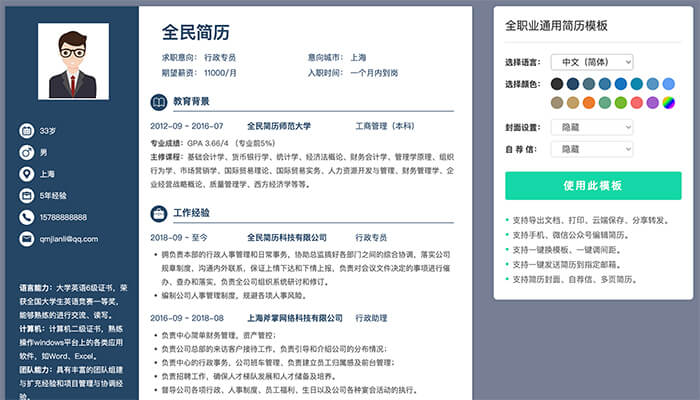Select the green color swatch

pyautogui.click(x=621, y=102)
